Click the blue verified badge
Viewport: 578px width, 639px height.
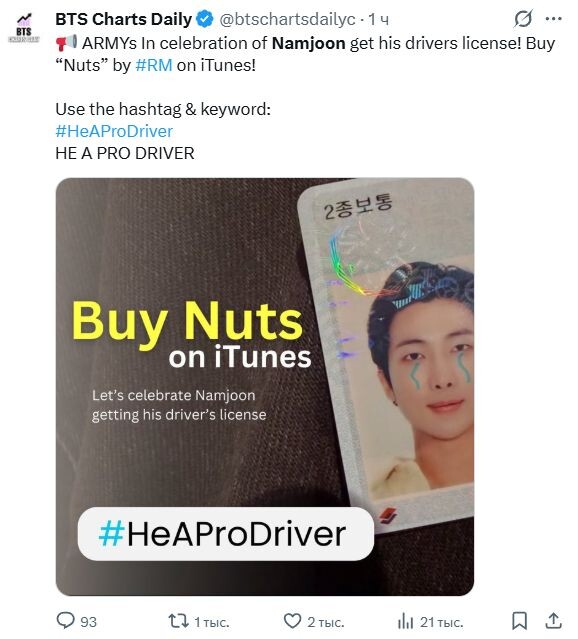tap(205, 19)
